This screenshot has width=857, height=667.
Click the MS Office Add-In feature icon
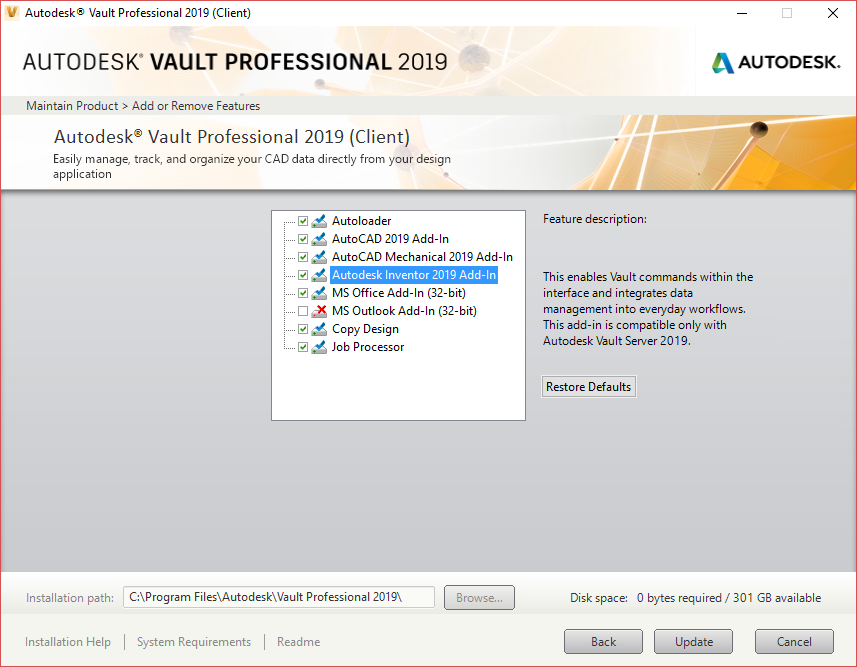pos(319,293)
